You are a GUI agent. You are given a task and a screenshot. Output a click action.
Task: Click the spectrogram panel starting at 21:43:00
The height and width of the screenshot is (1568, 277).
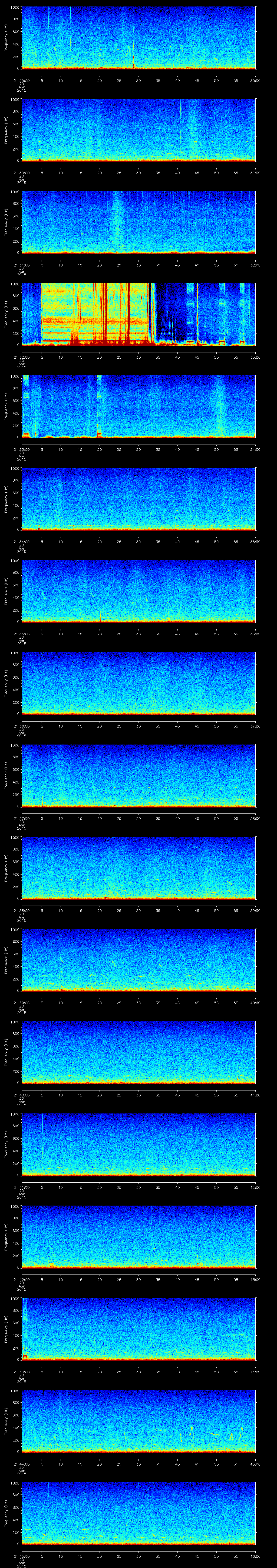138,1329
